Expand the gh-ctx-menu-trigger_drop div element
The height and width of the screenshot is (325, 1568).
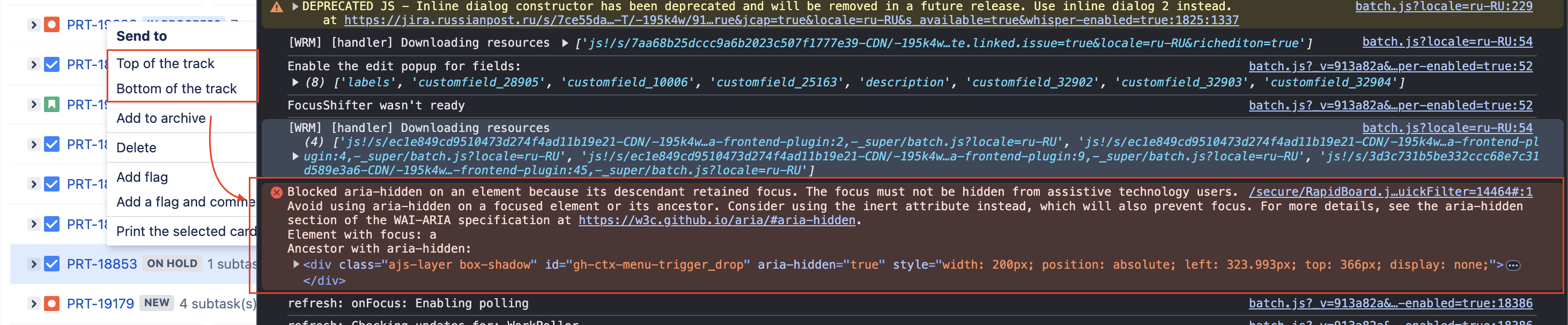[296, 265]
